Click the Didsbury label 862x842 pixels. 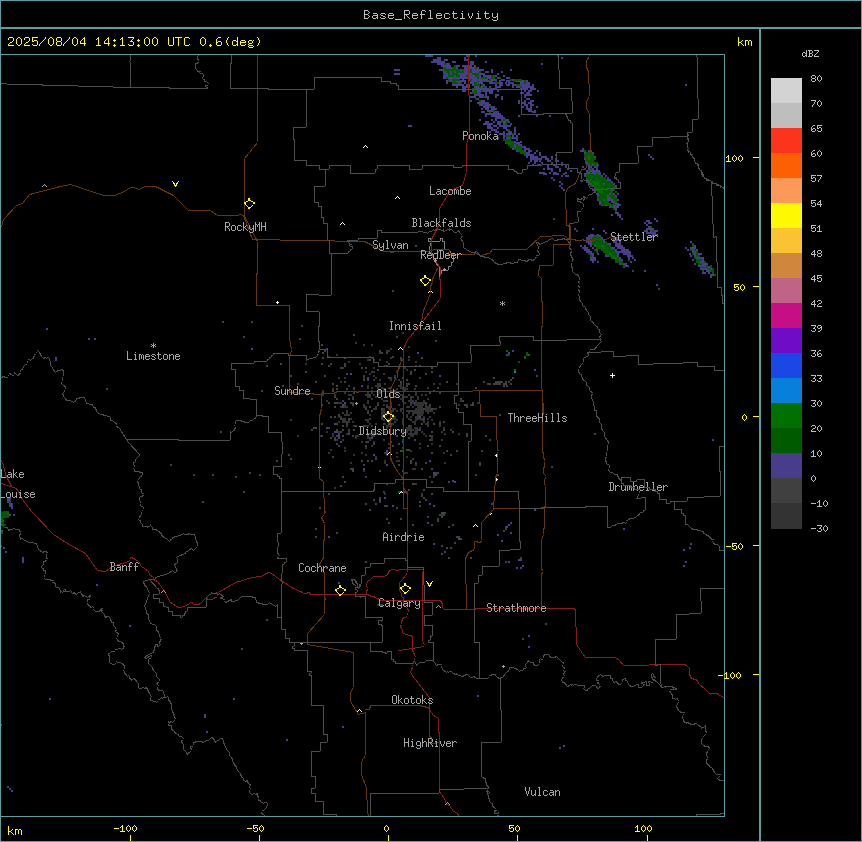[383, 431]
